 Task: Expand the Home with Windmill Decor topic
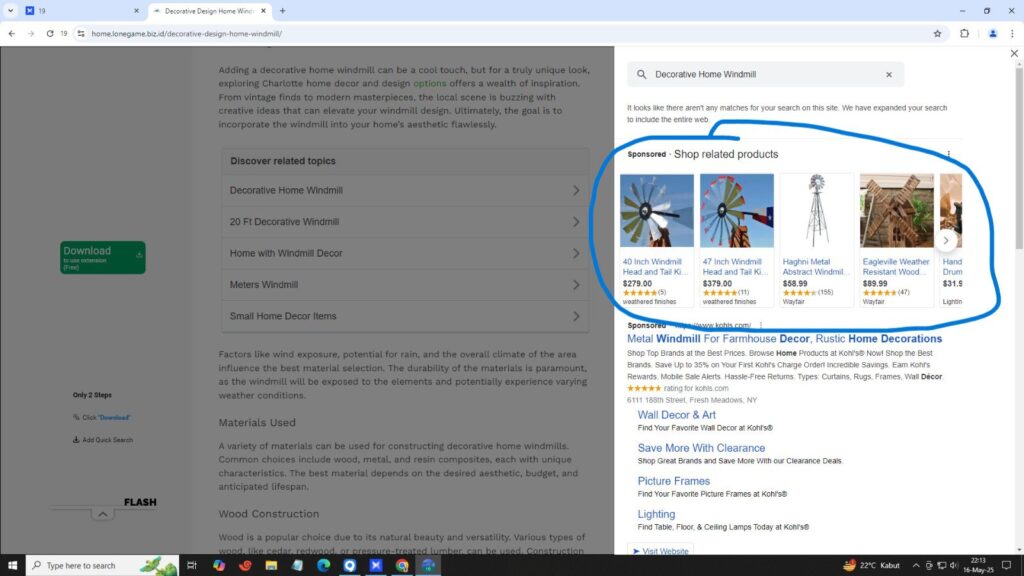click(x=405, y=253)
